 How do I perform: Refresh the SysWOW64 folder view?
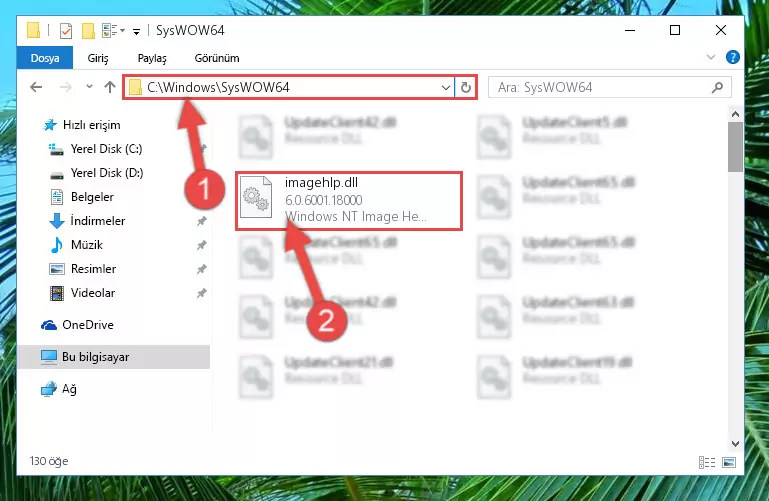[465, 88]
